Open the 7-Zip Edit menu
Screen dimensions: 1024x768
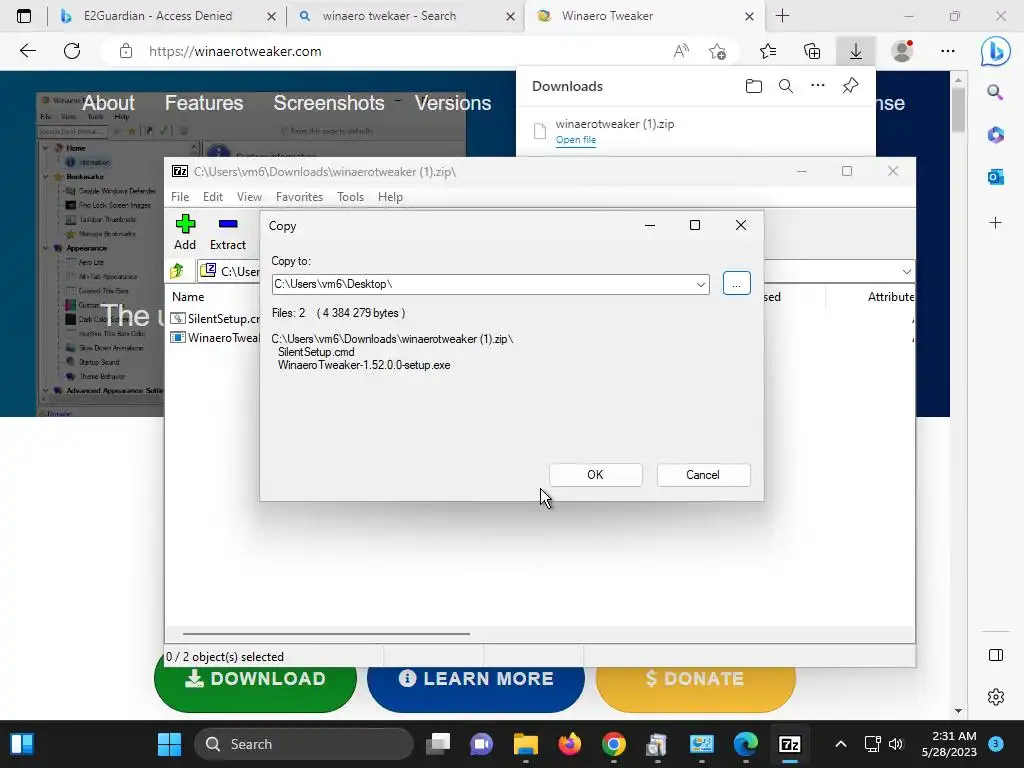(x=213, y=197)
